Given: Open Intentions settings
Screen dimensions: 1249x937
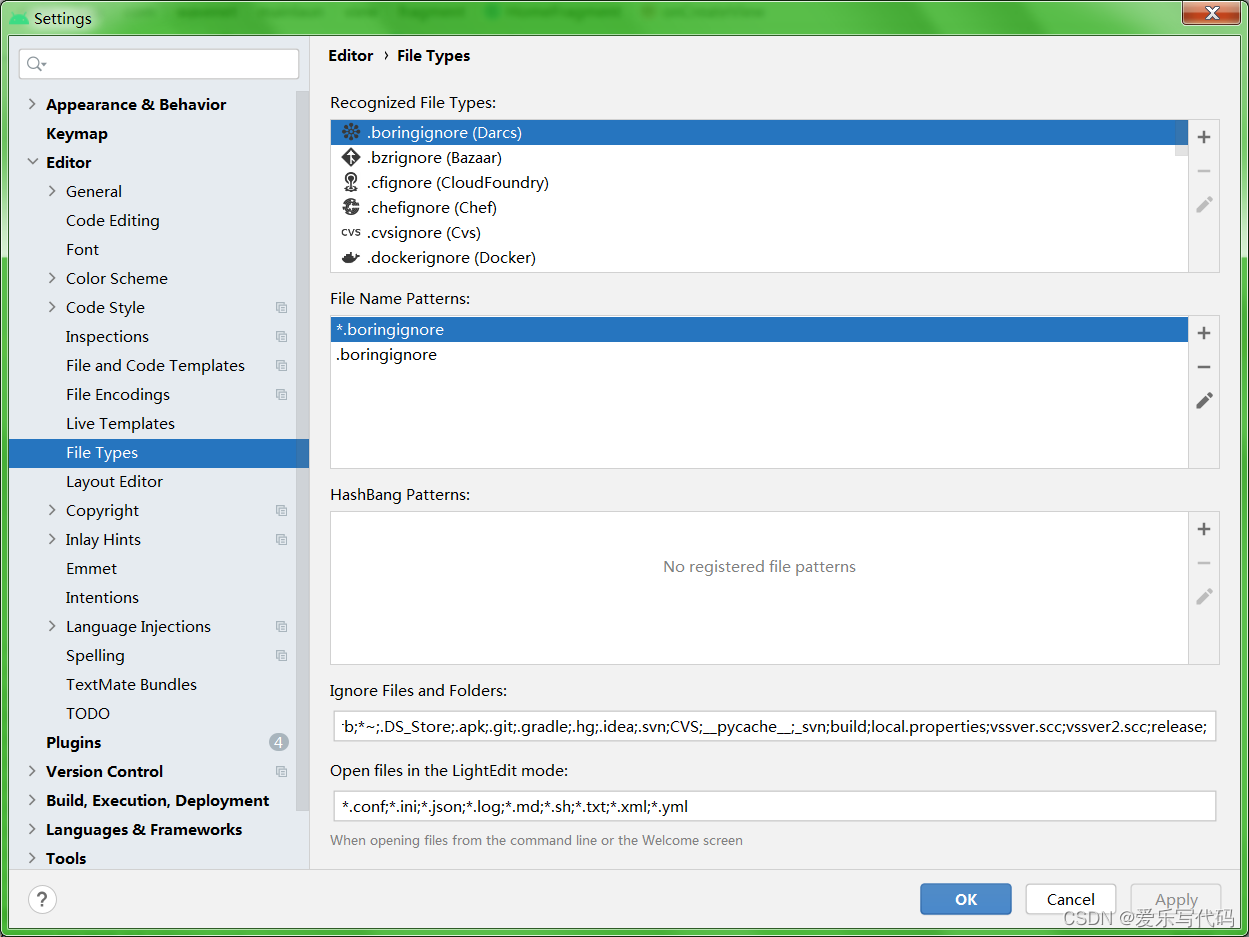Looking at the screenshot, I should click(x=102, y=597).
